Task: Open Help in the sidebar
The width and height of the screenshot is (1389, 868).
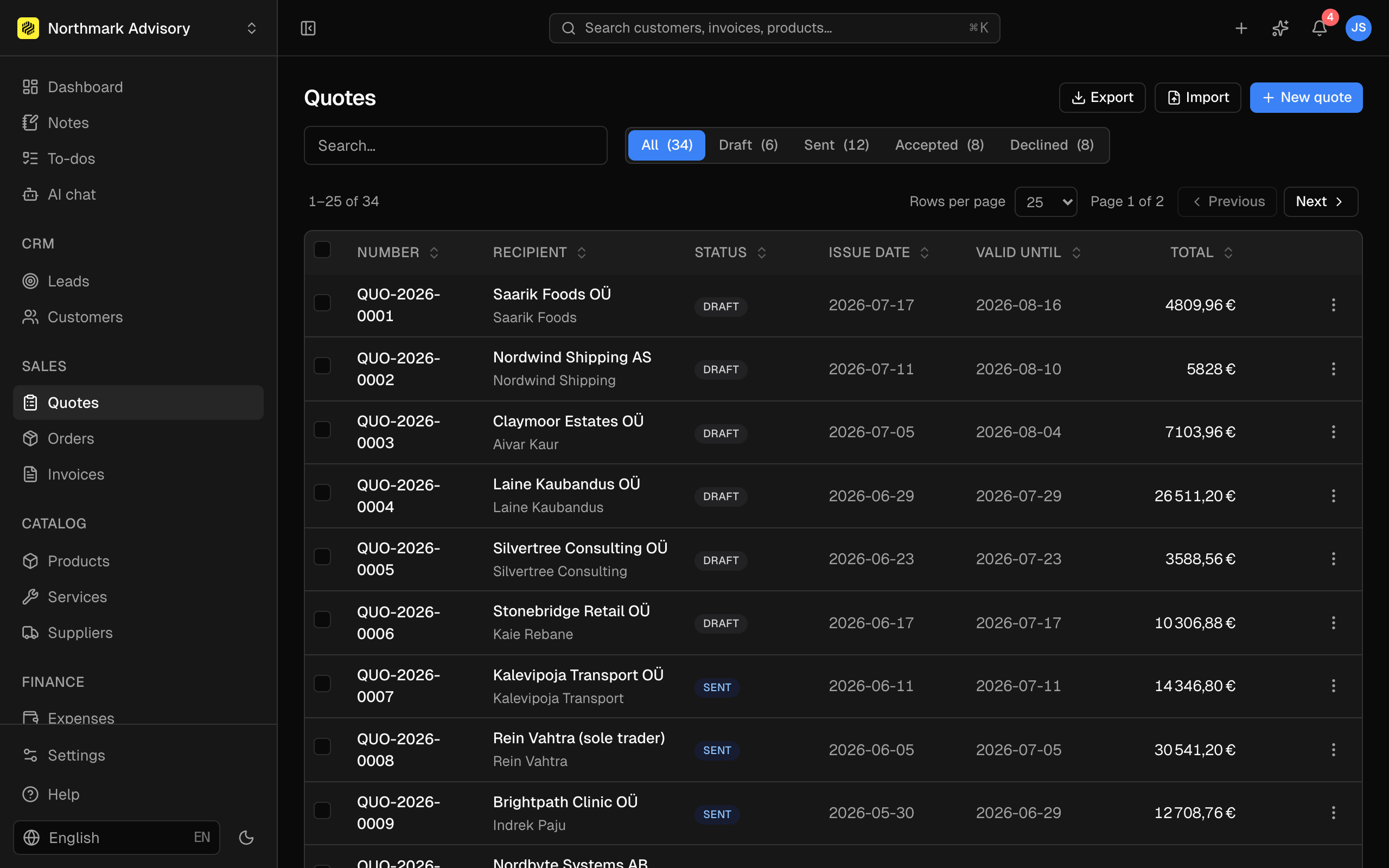Action: click(138, 795)
